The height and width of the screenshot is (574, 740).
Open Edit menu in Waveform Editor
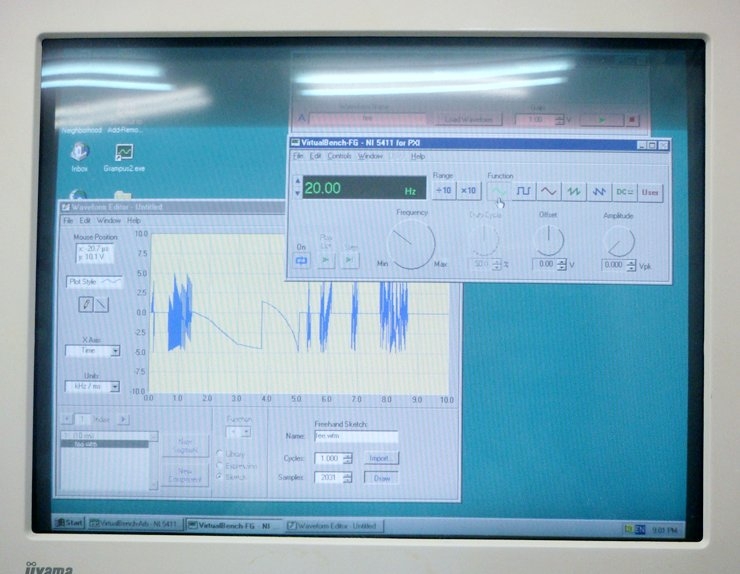(85, 220)
